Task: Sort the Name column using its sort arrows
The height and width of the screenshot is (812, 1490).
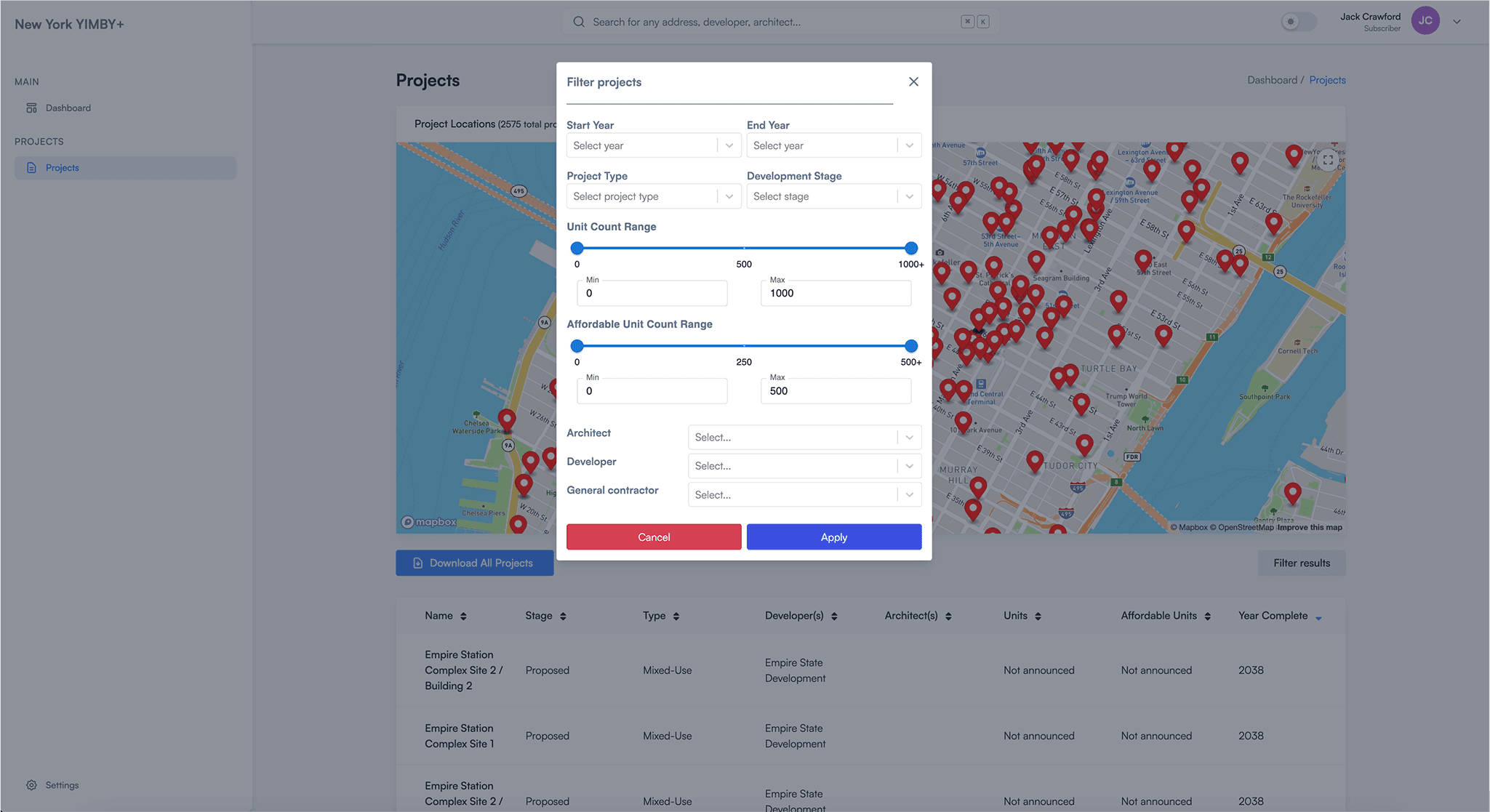Action: [462, 616]
